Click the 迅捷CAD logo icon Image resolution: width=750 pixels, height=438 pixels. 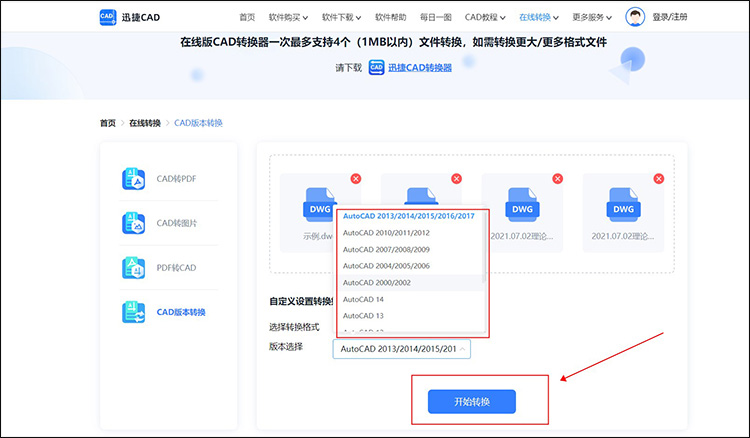108,17
